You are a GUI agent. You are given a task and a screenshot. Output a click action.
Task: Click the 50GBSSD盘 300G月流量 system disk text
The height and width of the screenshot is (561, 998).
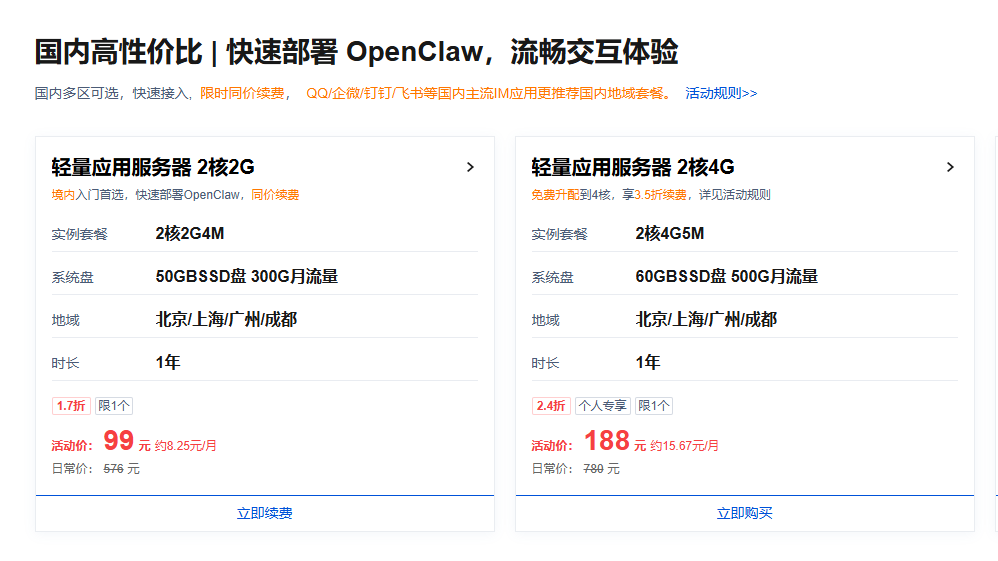(247, 277)
